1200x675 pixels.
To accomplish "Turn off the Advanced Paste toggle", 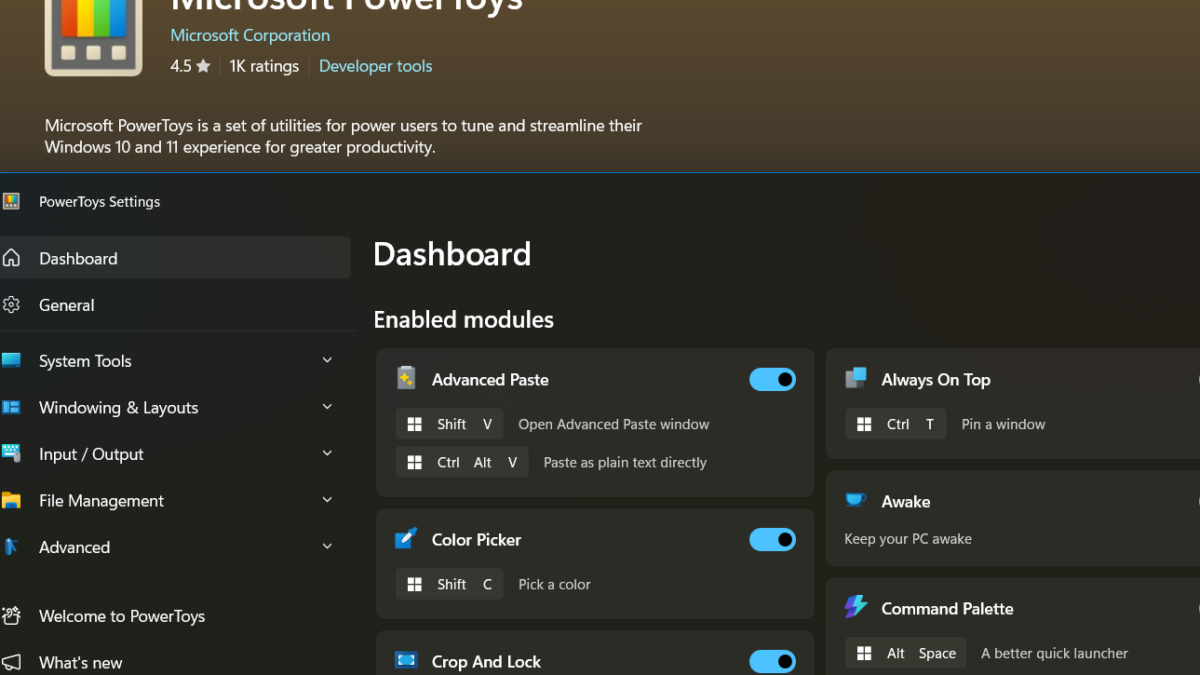I will coord(773,379).
